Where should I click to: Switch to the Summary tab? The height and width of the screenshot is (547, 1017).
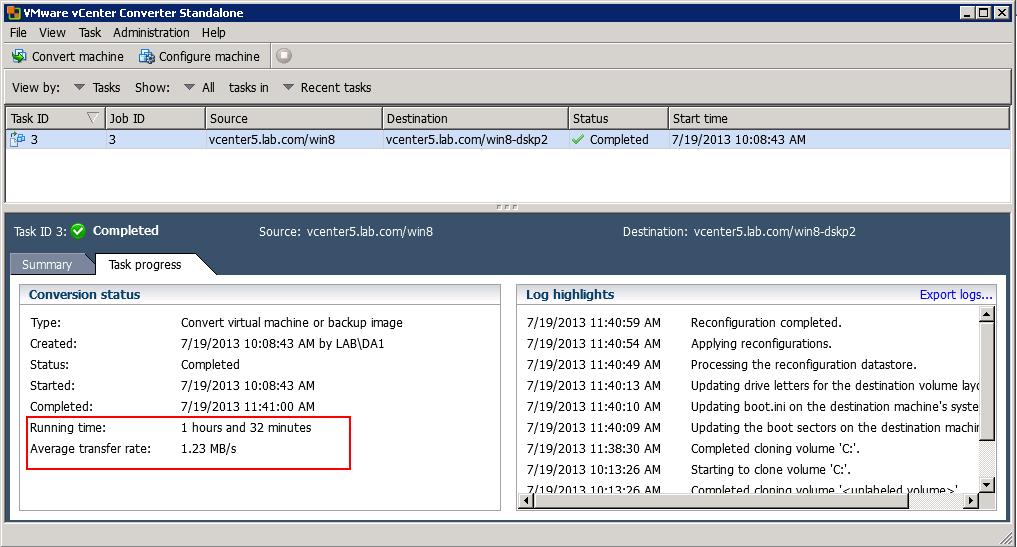[47, 265]
